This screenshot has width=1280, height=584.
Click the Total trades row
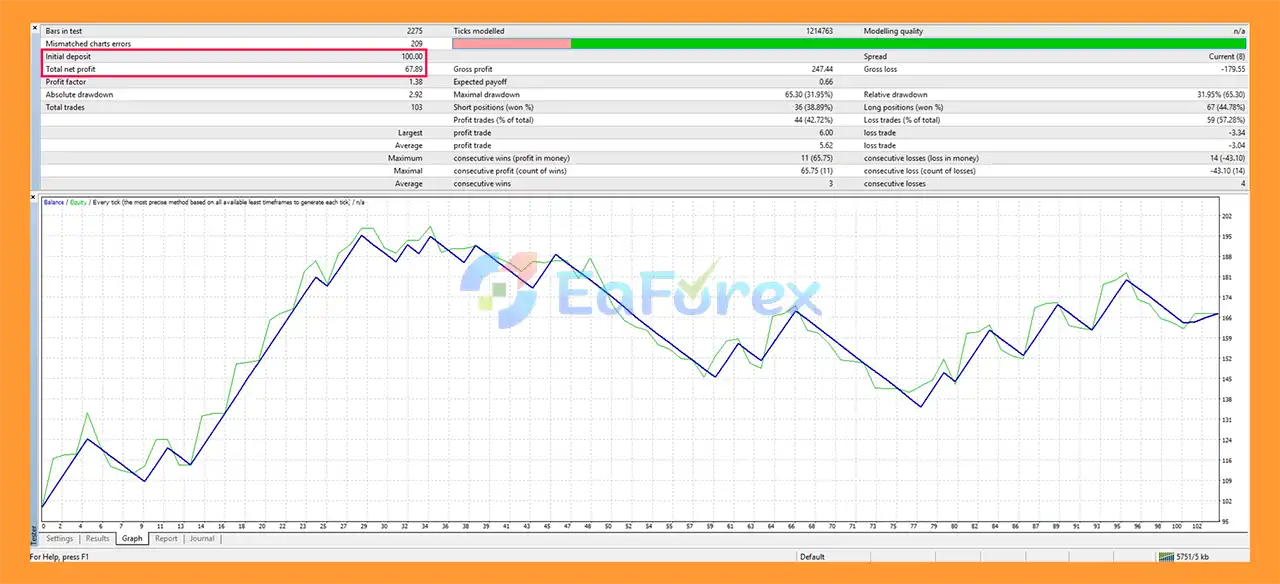[x=234, y=107]
